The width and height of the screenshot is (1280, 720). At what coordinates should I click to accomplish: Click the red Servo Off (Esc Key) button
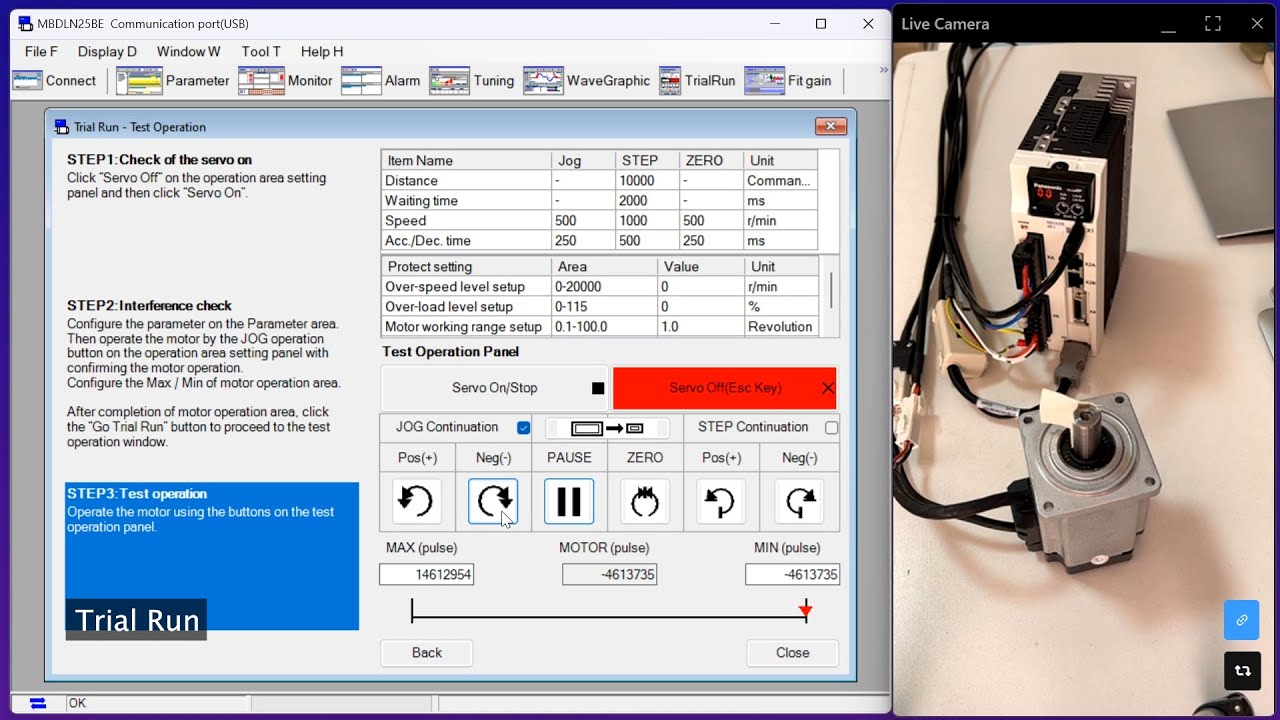[x=724, y=388]
